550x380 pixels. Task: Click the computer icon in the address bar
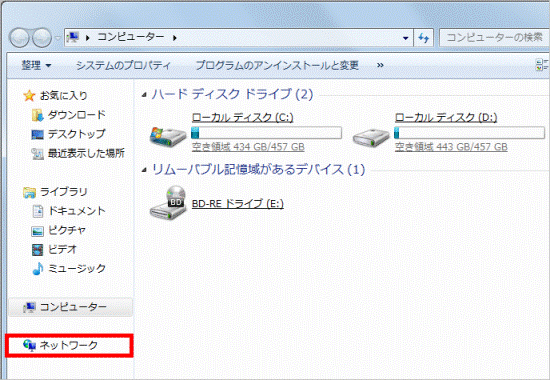[73, 37]
